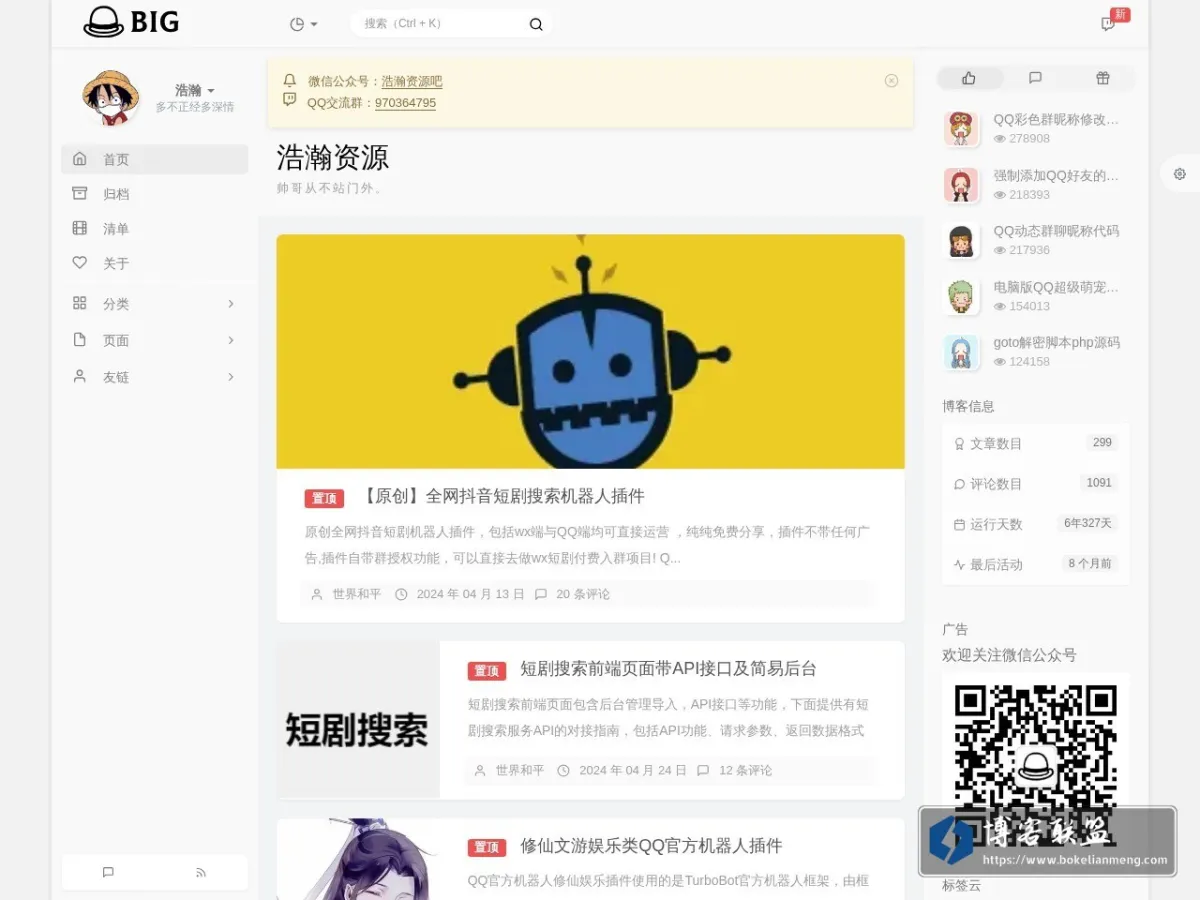Image resolution: width=1200 pixels, height=900 pixels.
Task: Click the WeChat QR code image
Action: pyautogui.click(x=1036, y=766)
